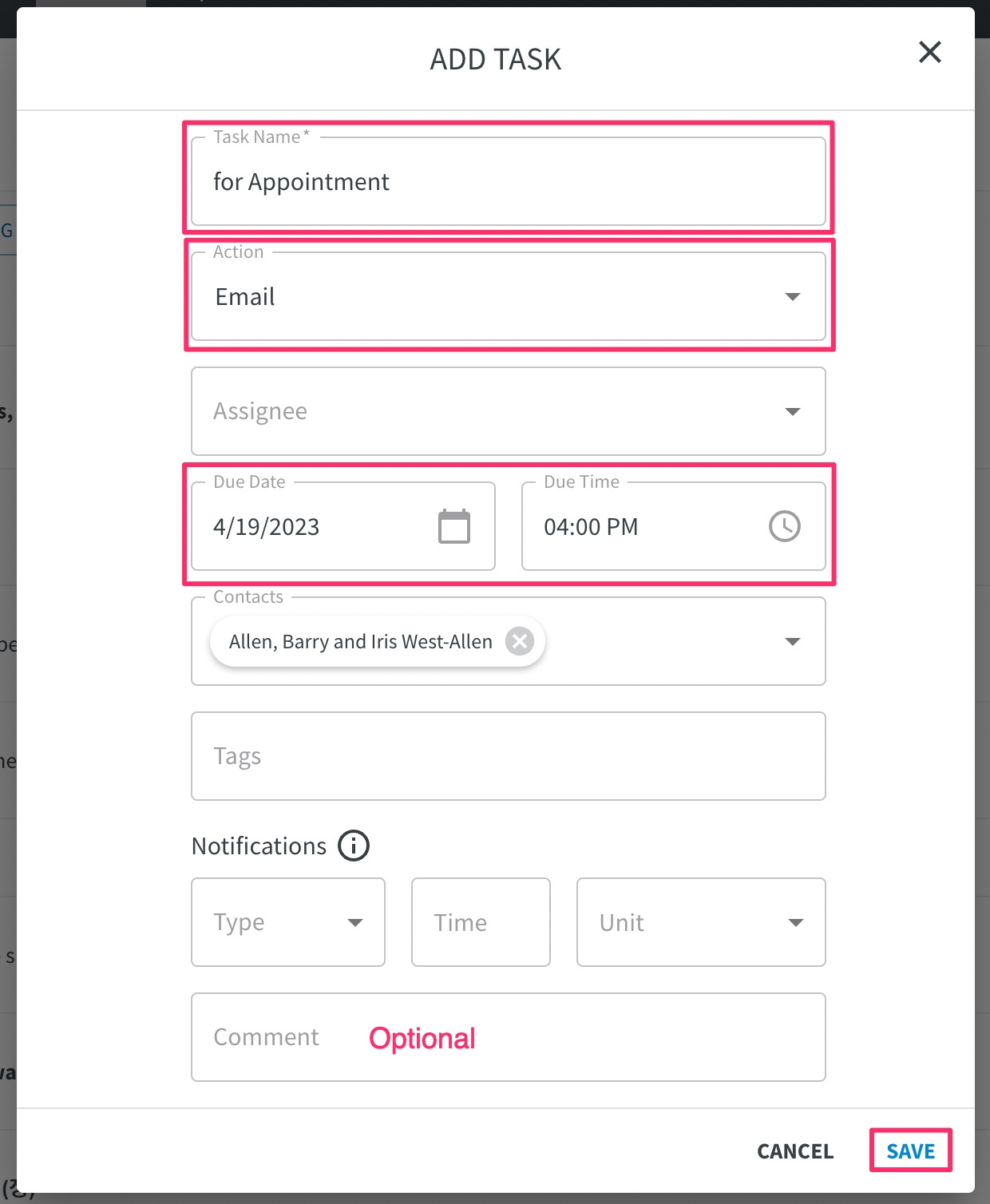
Task: Close the Add Task dialog with X
Action: pos(930,53)
